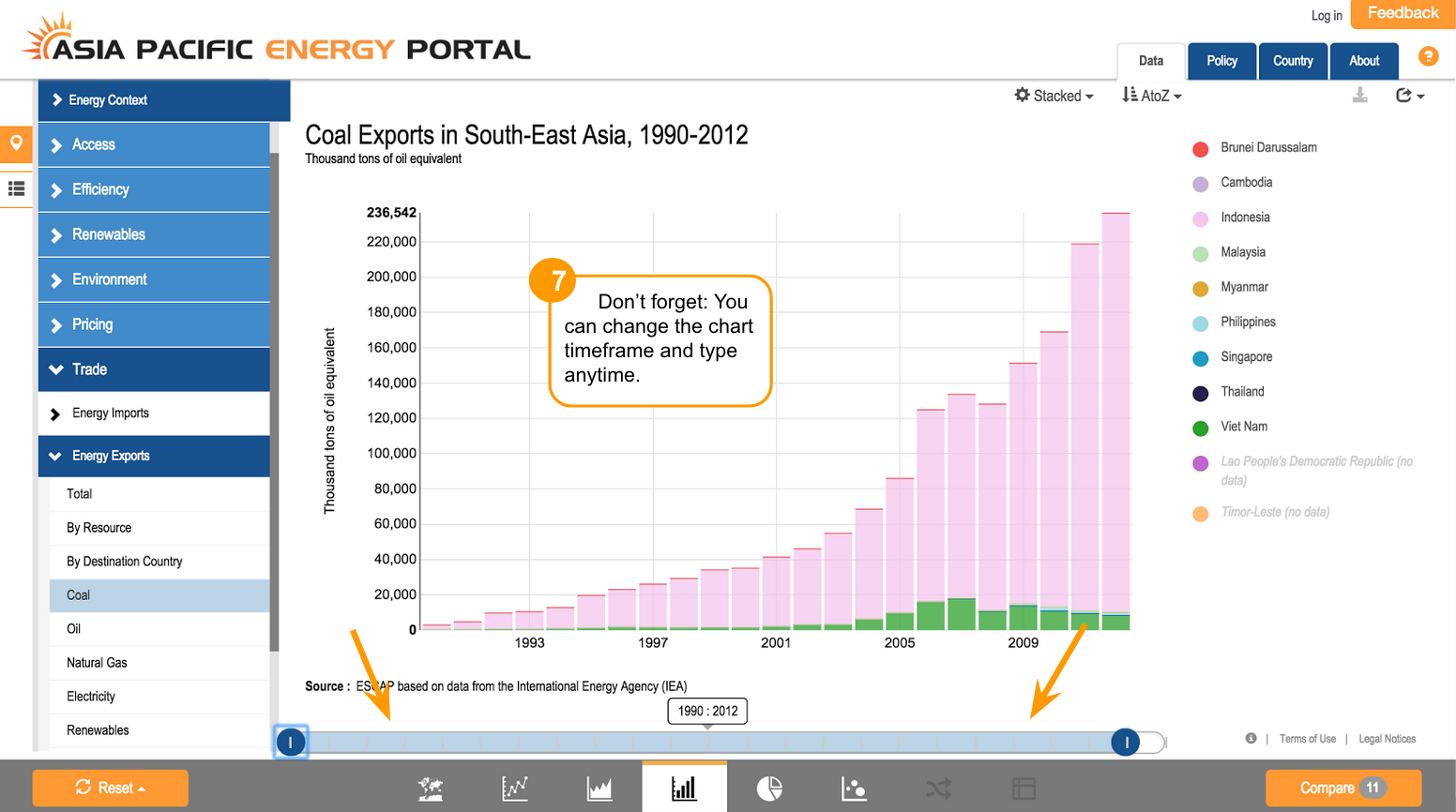The width and height of the screenshot is (1456, 812).
Task: Click the Compare button
Action: (1342, 788)
